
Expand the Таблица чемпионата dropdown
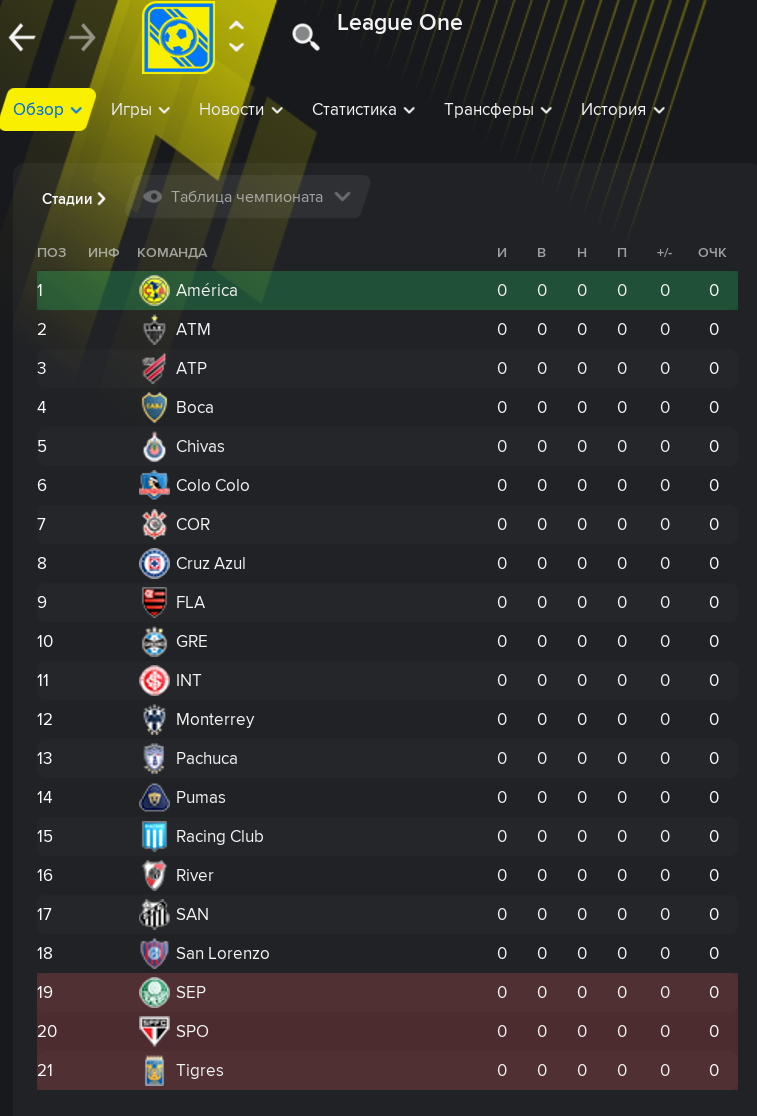(x=342, y=197)
